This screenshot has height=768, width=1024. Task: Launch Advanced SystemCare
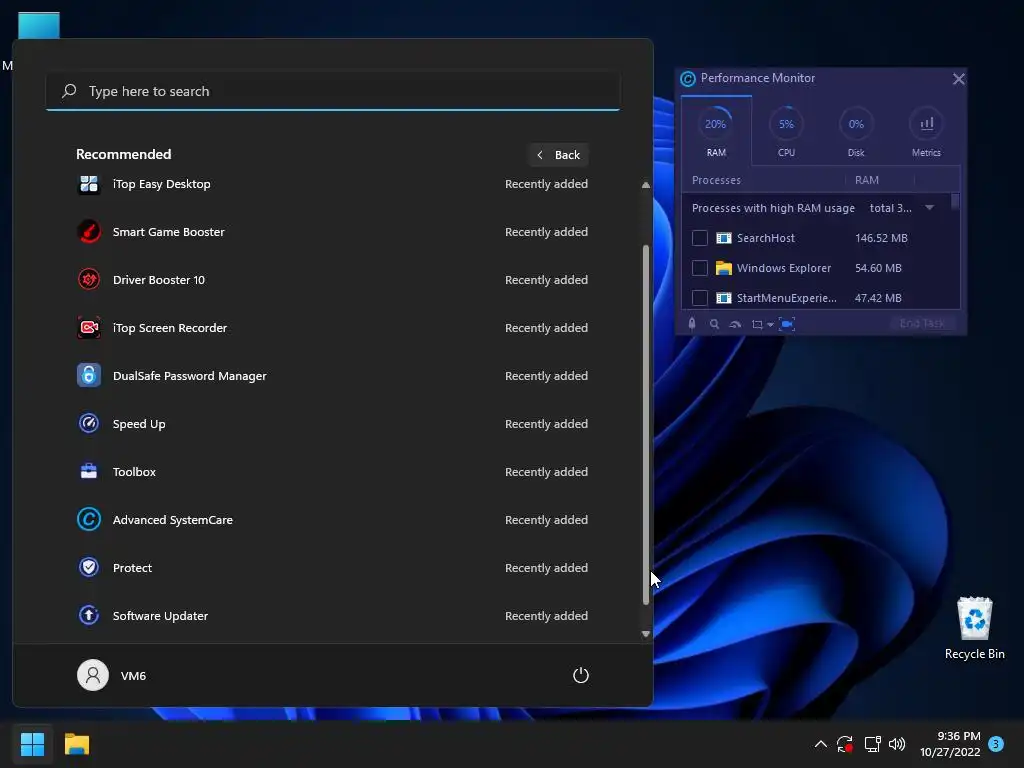[332, 520]
